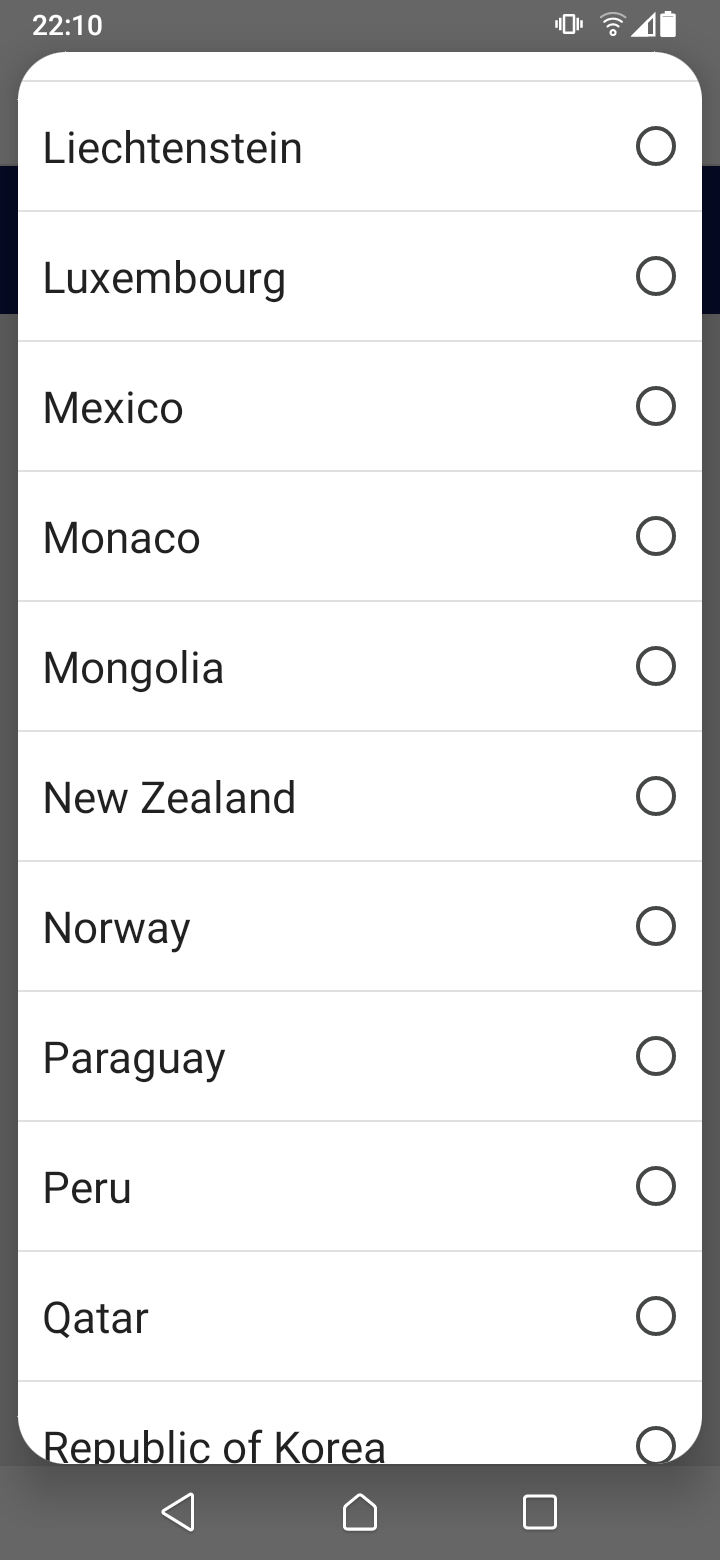This screenshot has height=1560, width=720.
Task: Tap the Norway country label
Action: pyautogui.click(x=117, y=929)
